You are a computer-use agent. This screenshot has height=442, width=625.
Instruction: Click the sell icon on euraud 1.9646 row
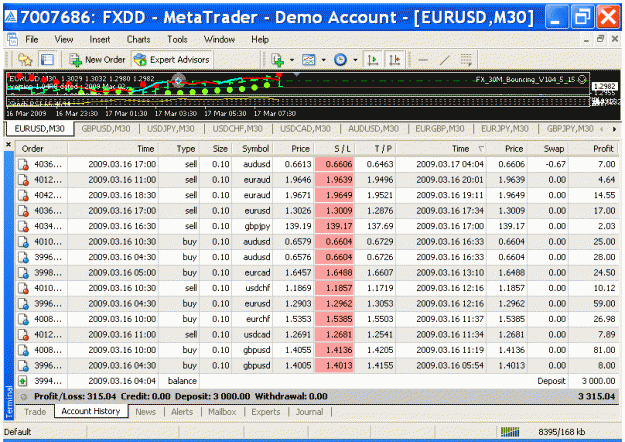click(24, 180)
